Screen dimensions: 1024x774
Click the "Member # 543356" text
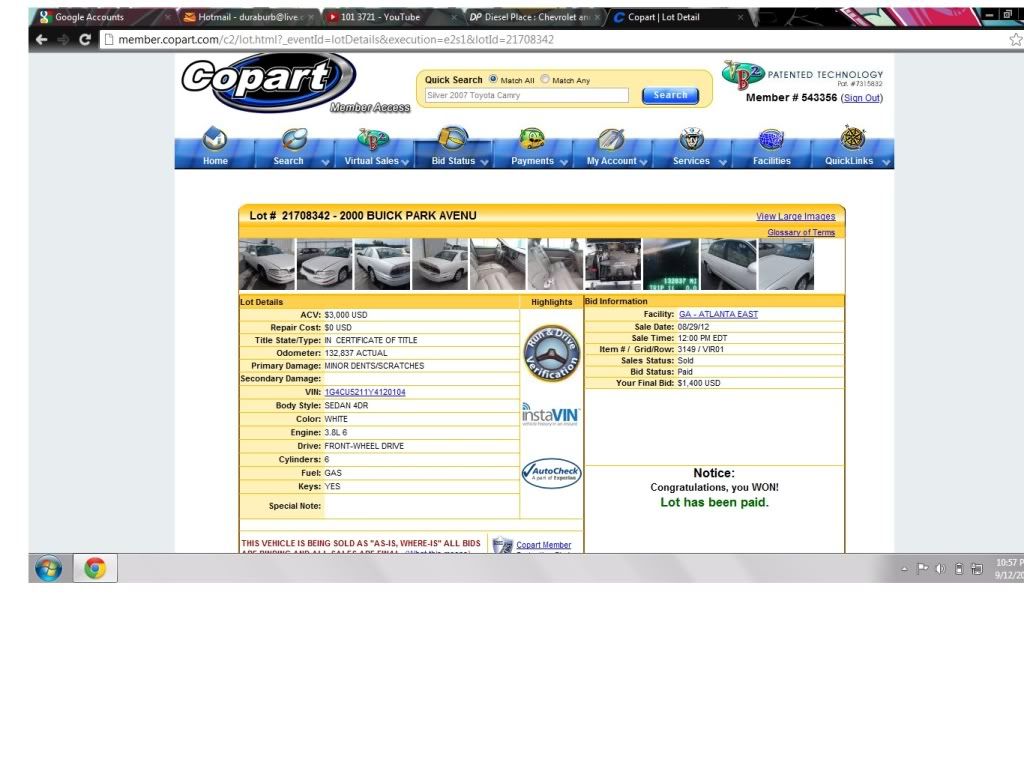click(x=792, y=97)
